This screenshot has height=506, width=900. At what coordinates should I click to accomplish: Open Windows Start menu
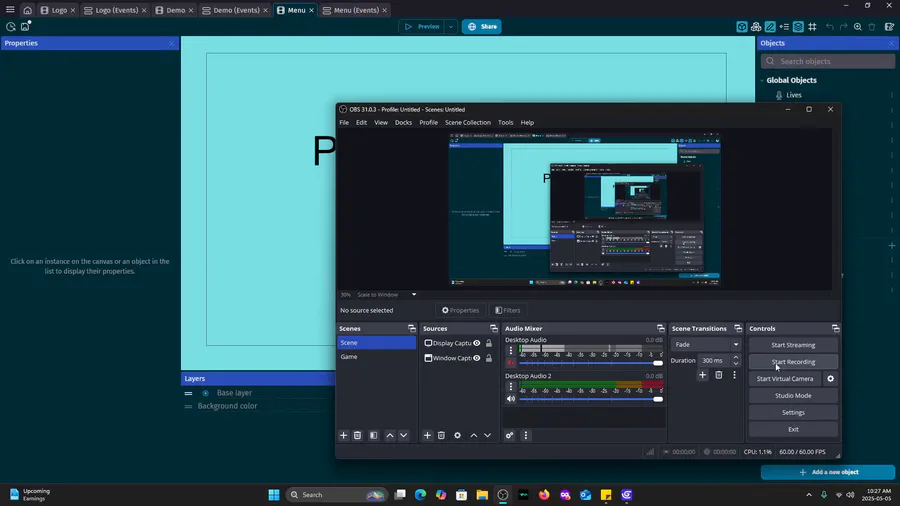click(274, 495)
